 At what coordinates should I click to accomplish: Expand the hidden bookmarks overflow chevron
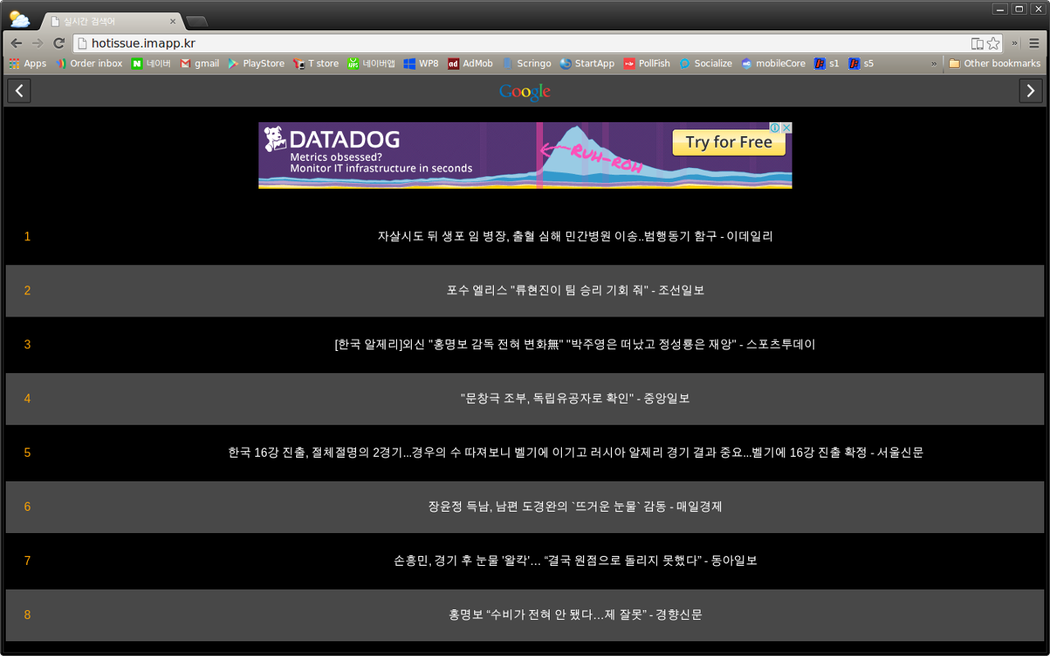point(934,63)
